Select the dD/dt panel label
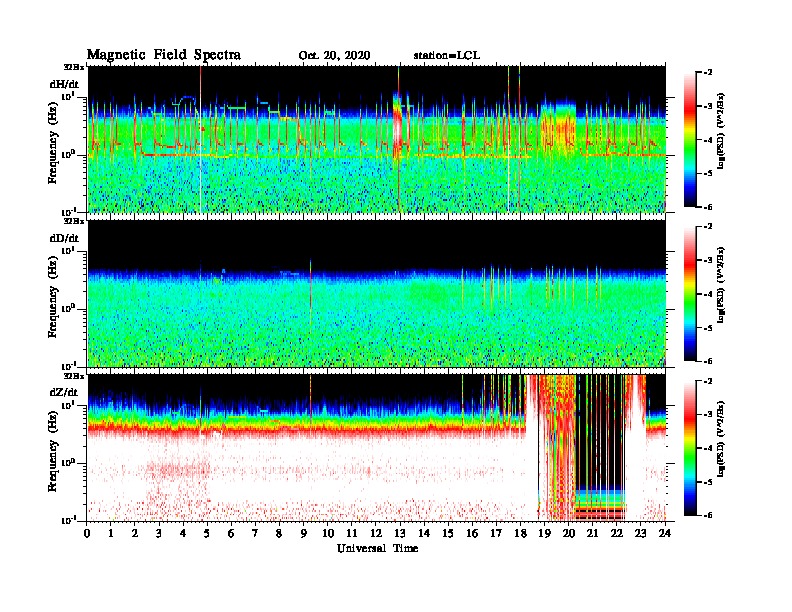The height and width of the screenshot is (612, 792). (x=64, y=238)
